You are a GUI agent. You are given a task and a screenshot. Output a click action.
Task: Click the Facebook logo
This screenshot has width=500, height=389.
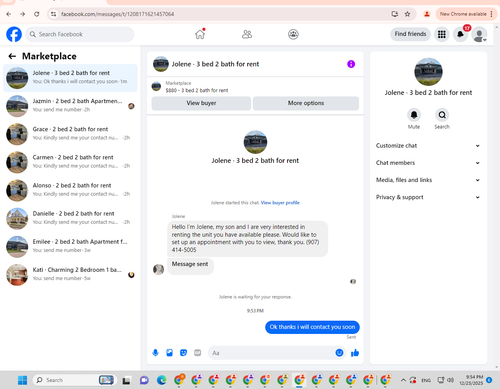tap(14, 34)
